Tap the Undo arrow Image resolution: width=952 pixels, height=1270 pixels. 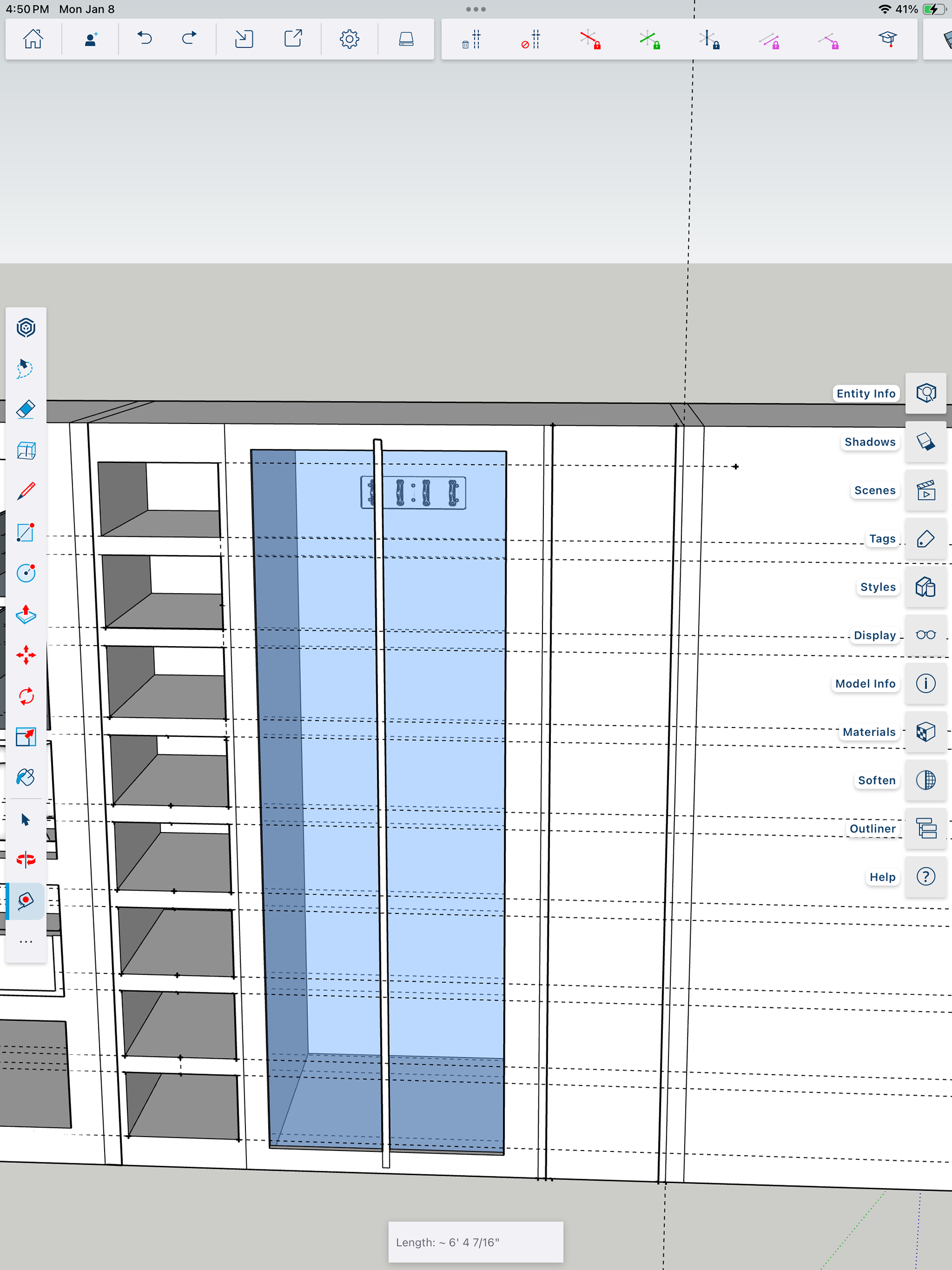pos(145,39)
